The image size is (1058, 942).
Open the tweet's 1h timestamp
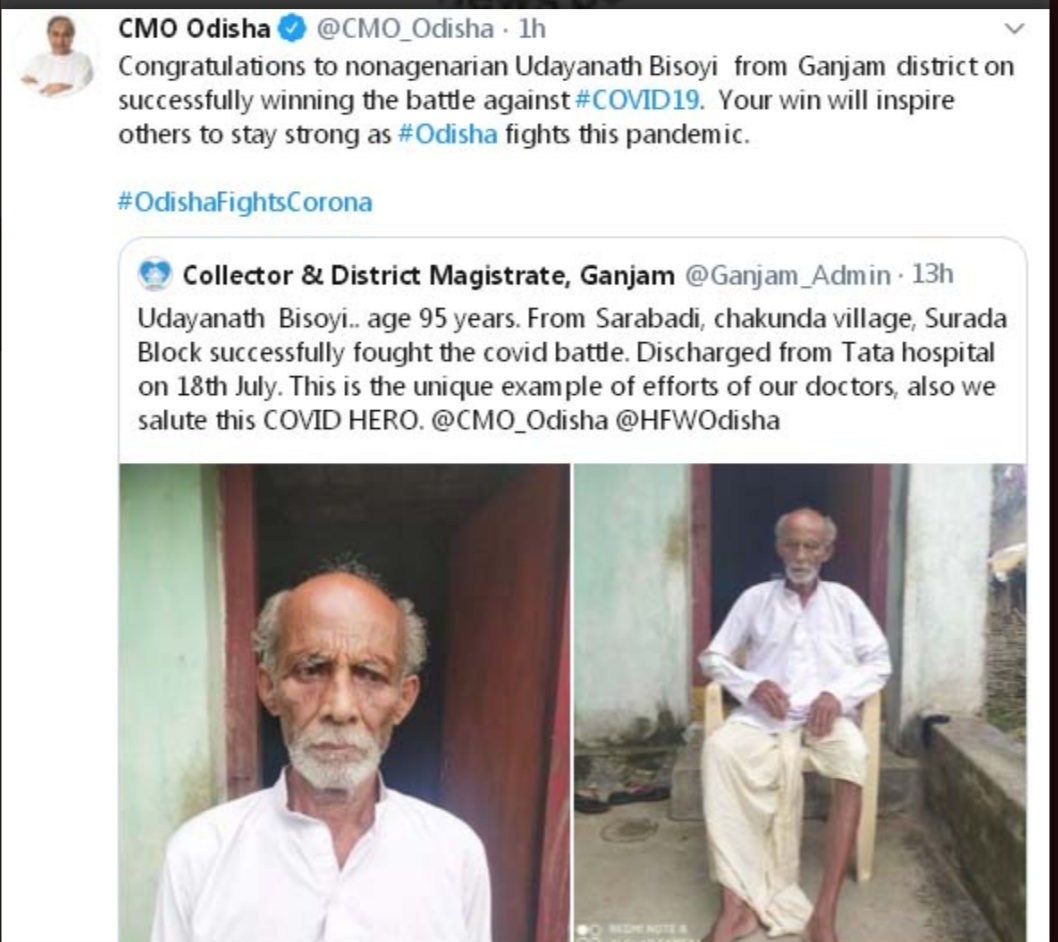click(532, 29)
